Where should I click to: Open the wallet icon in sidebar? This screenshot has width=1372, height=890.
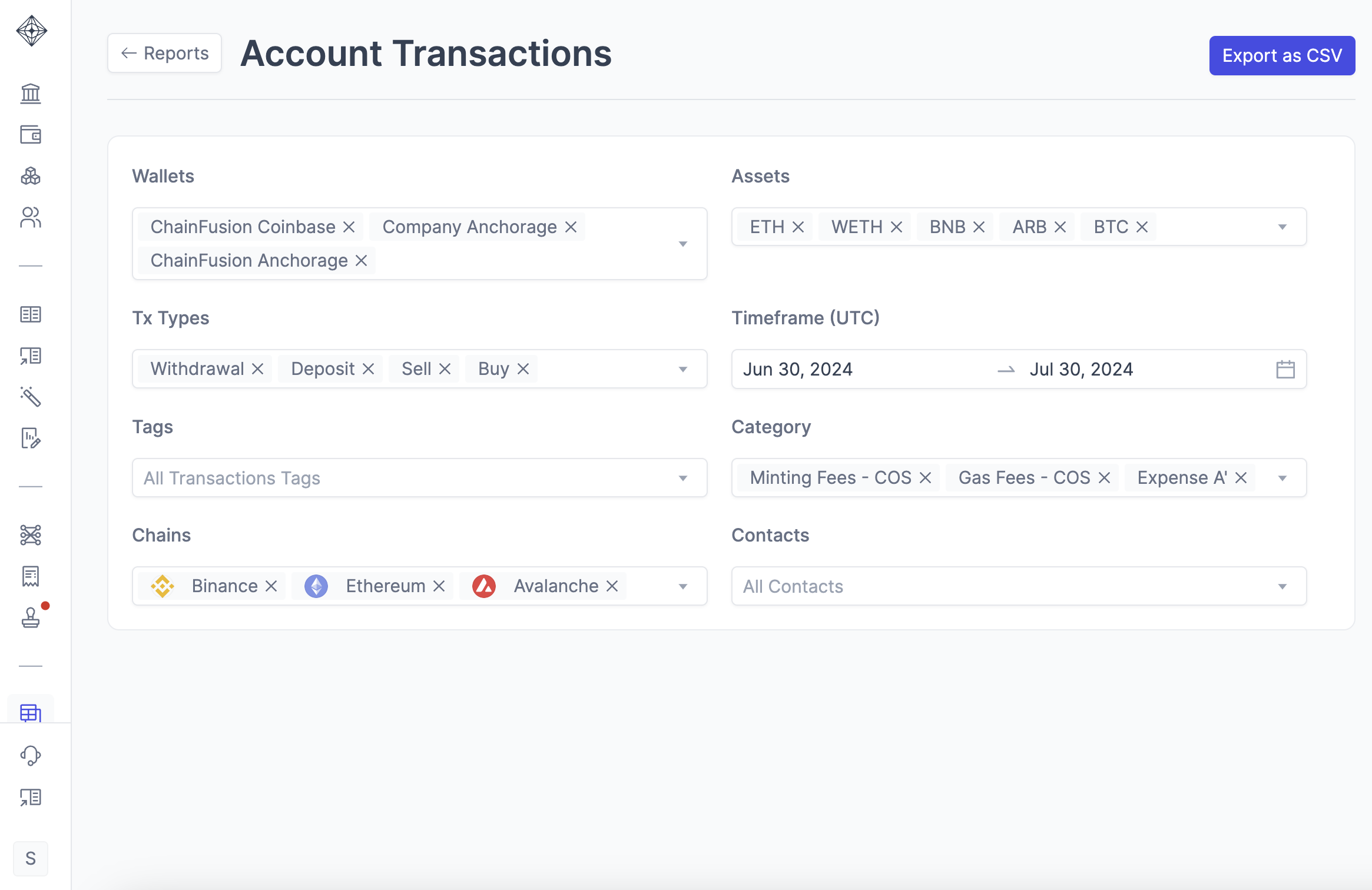pyautogui.click(x=31, y=135)
